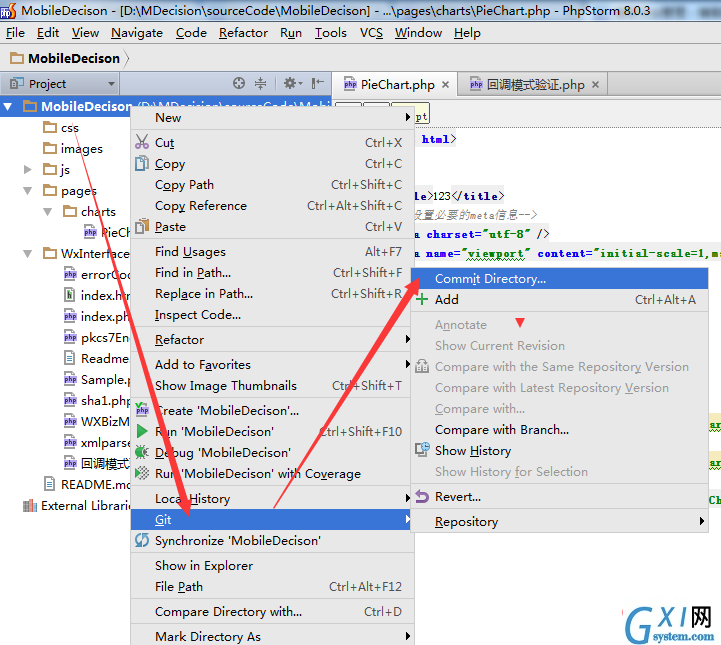Choose Add to Favorites entry
The width and height of the screenshot is (721, 645).
pos(272,364)
